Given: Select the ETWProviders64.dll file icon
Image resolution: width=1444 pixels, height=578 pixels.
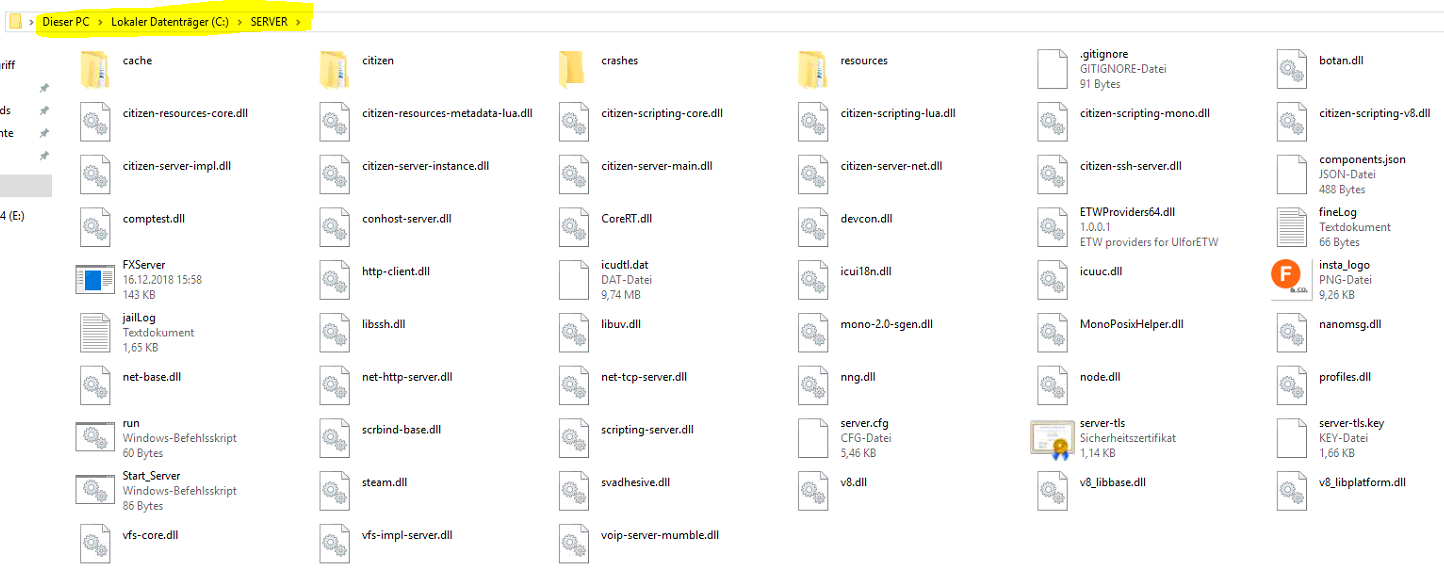Looking at the screenshot, I should point(1052,227).
